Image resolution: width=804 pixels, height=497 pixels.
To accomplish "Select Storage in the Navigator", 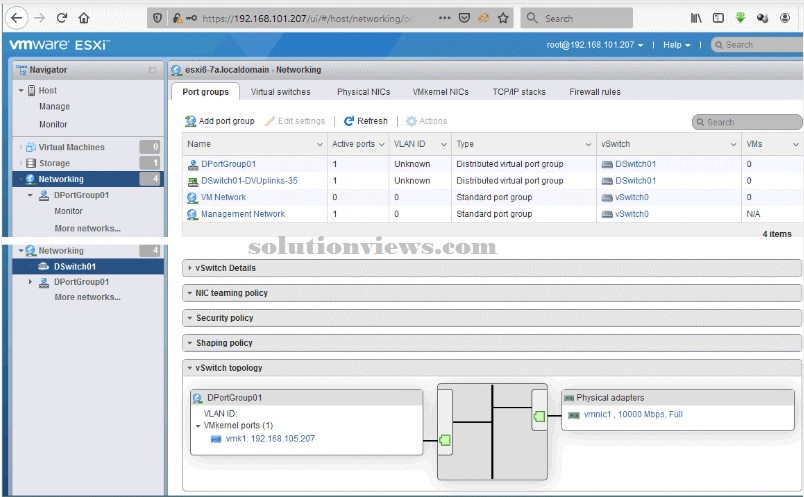I will (x=54, y=163).
